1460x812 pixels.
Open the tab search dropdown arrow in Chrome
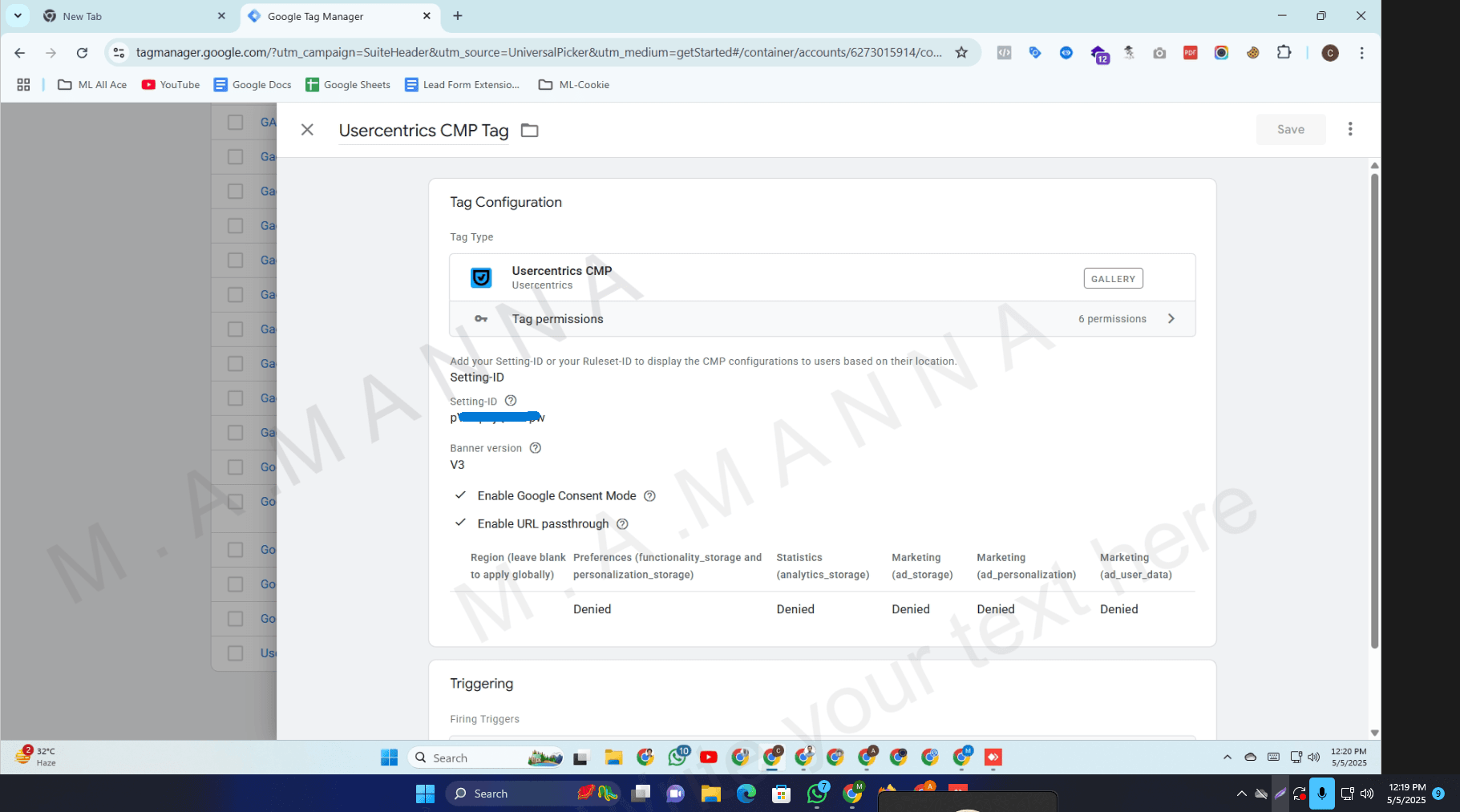tap(18, 16)
